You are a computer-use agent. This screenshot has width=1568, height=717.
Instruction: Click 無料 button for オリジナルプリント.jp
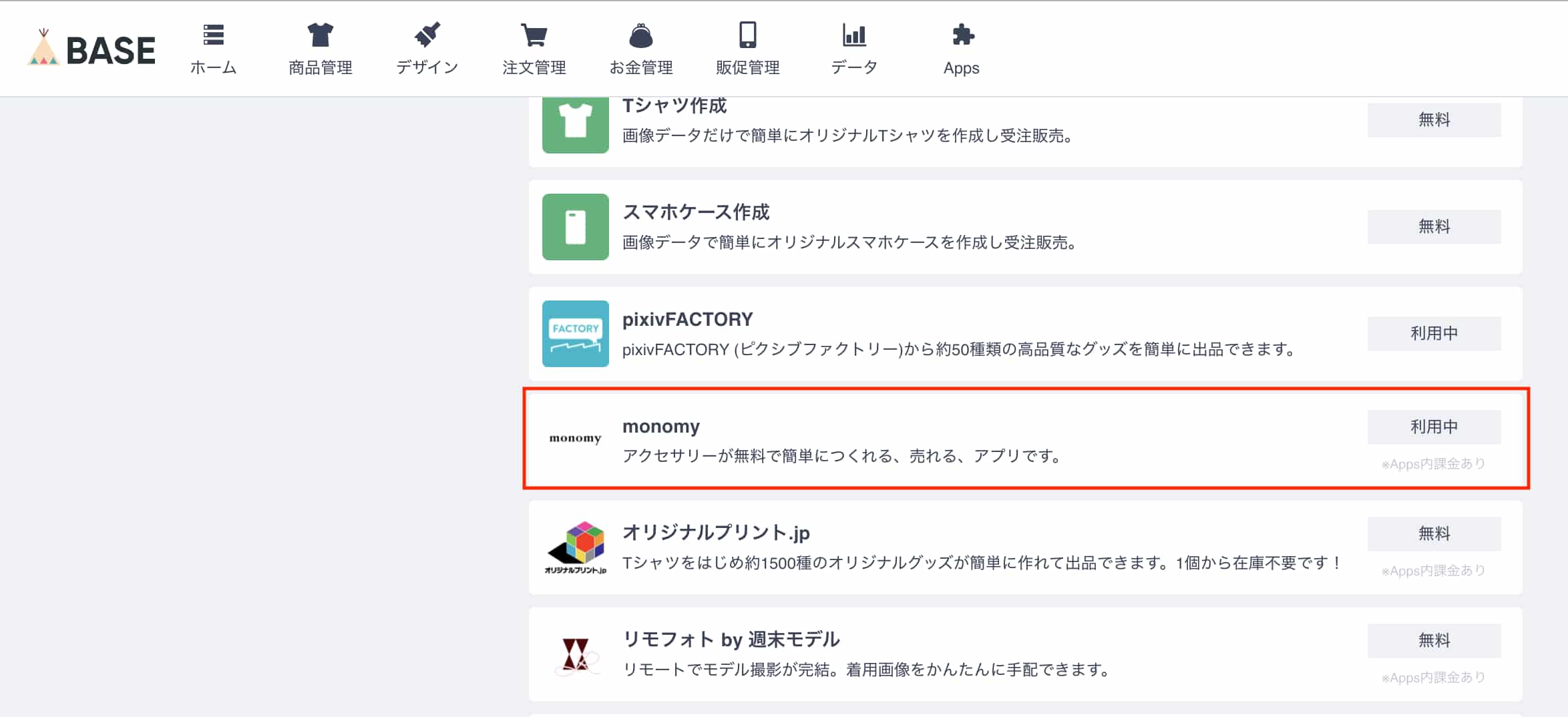[1434, 534]
